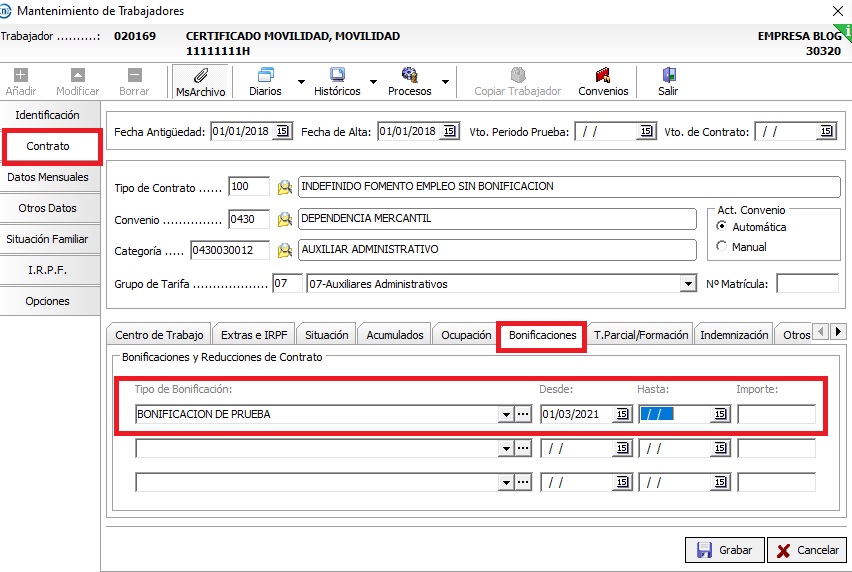This screenshot has width=852, height=572.
Task: Open the Convenios toolbar icon
Action: point(603,74)
